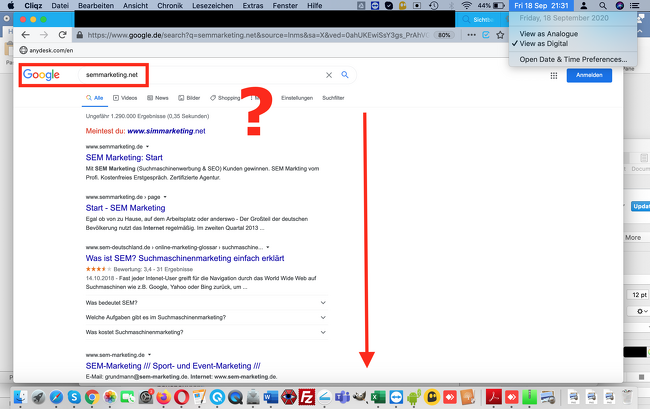Click the browser back arrow
The image size is (650, 409).
[x=26, y=34]
